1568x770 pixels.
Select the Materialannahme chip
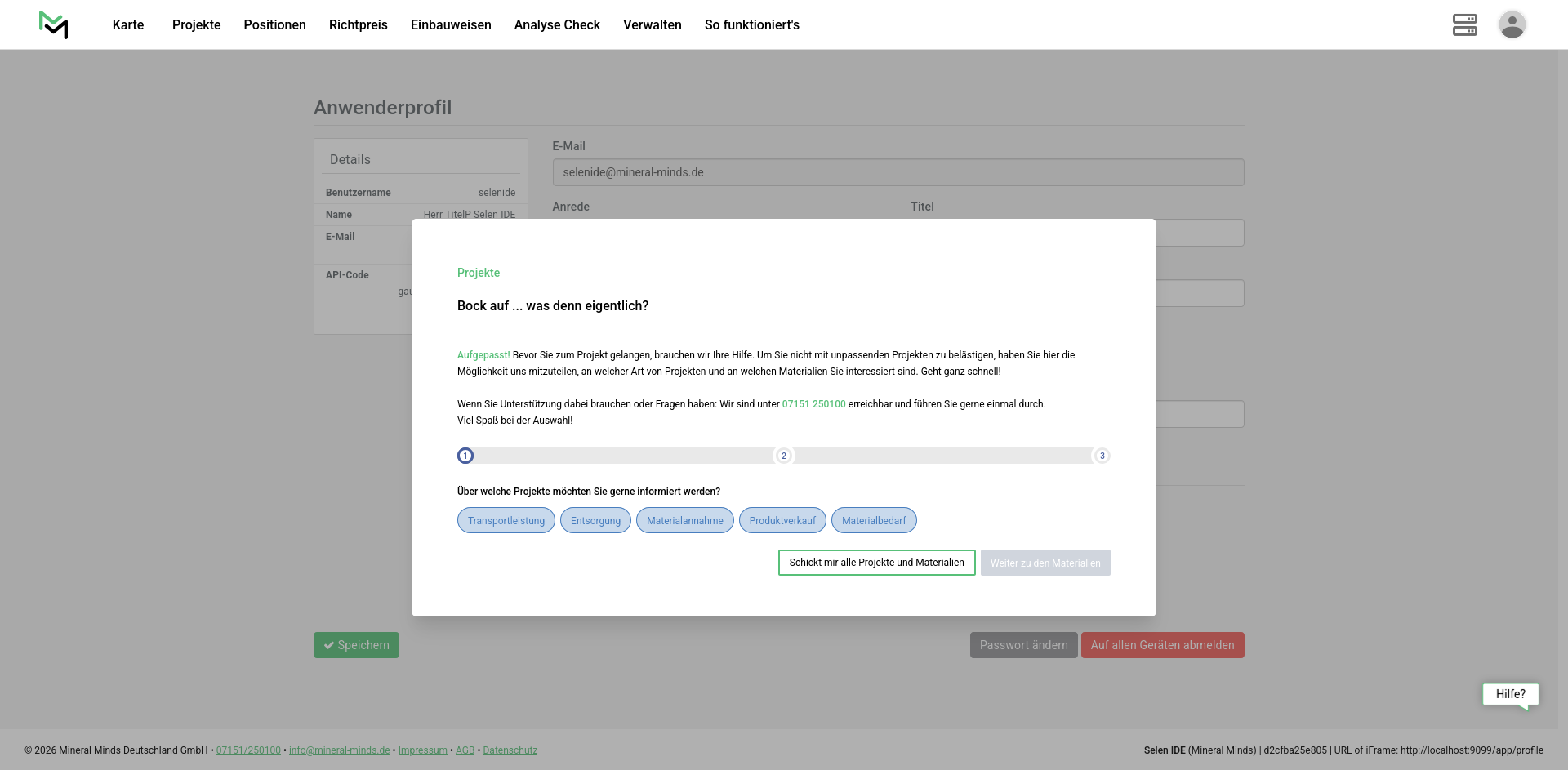point(684,521)
